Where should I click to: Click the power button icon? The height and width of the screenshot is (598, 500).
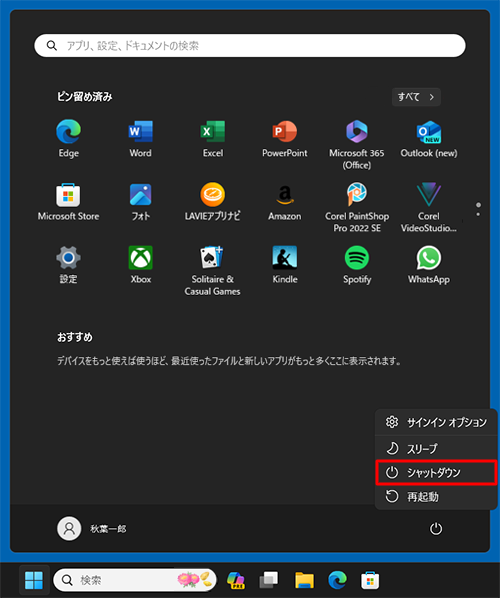point(436,529)
